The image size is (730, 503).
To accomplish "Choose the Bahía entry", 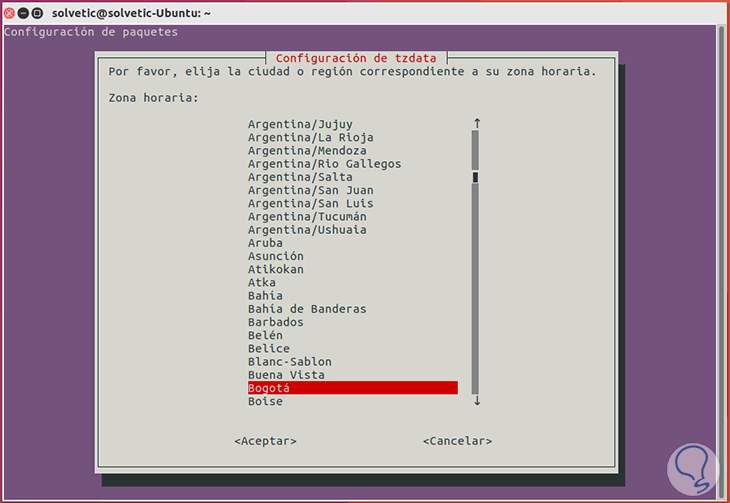I will (x=265, y=296).
